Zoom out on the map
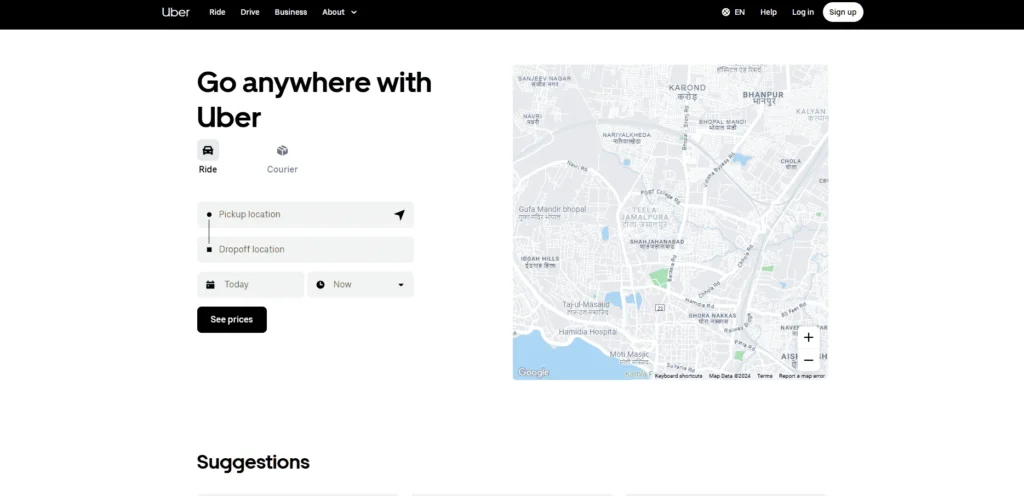 pyautogui.click(x=808, y=360)
